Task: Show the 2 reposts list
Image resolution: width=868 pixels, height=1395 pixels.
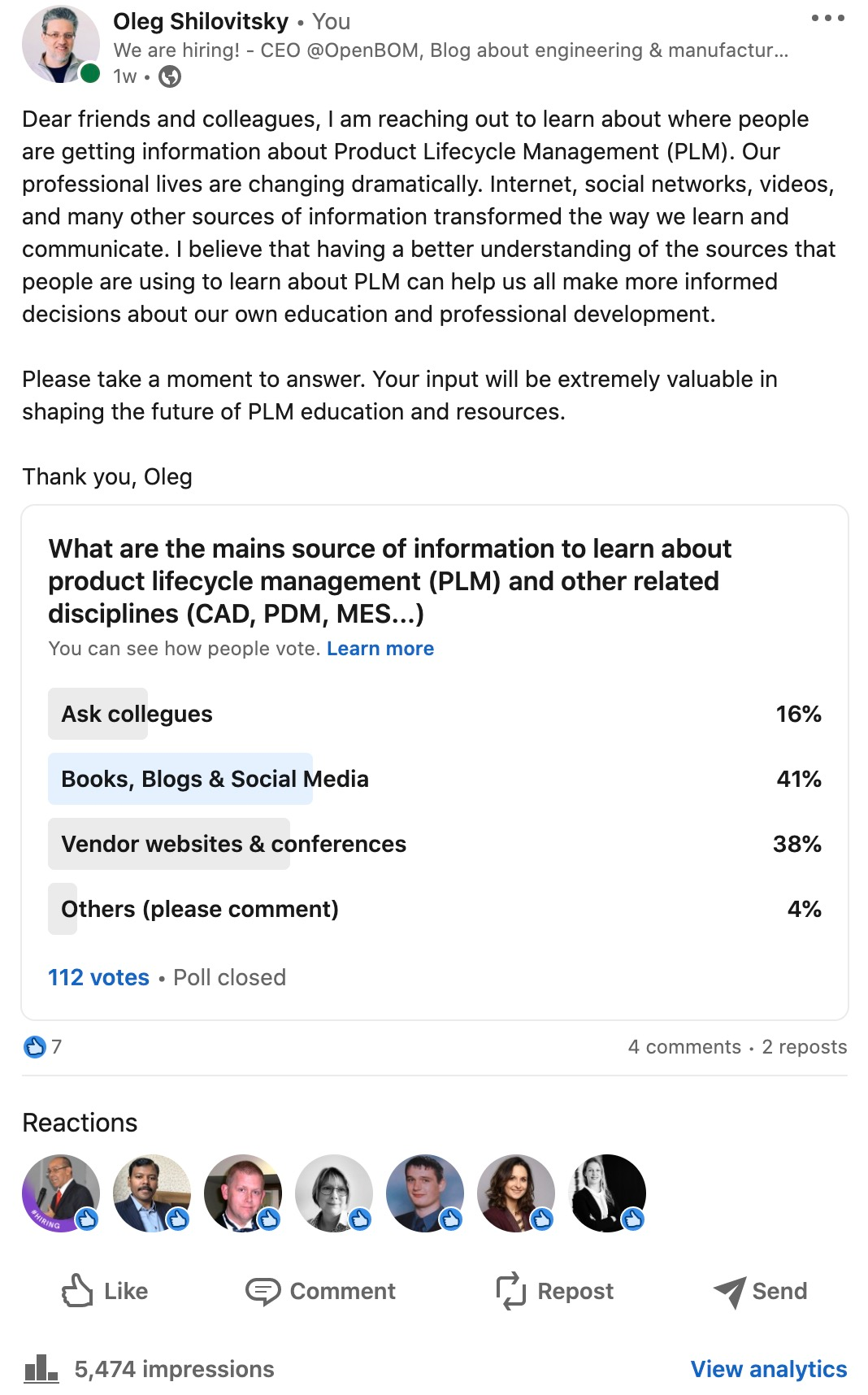Action: click(x=805, y=1047)
